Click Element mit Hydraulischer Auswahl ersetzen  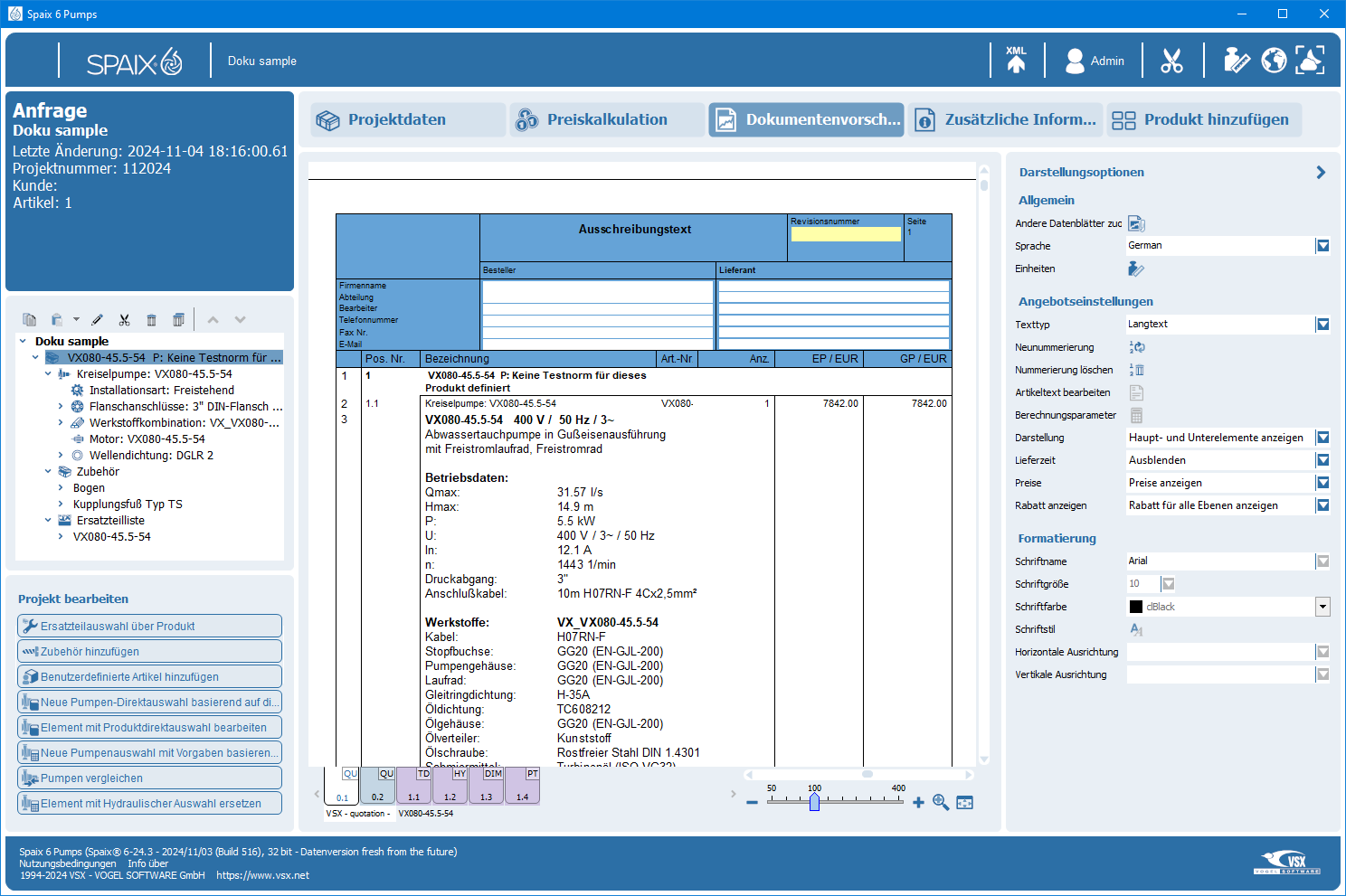(149, 803)
